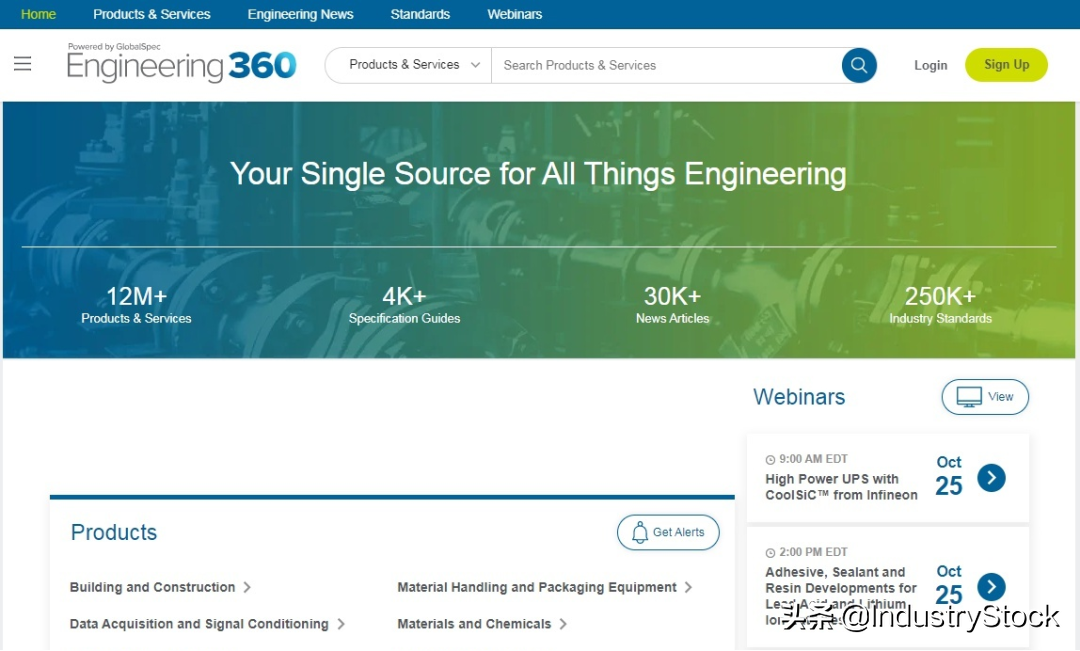Select the Home tab in top navigation
1080x651 pixels.
[39, 14]
